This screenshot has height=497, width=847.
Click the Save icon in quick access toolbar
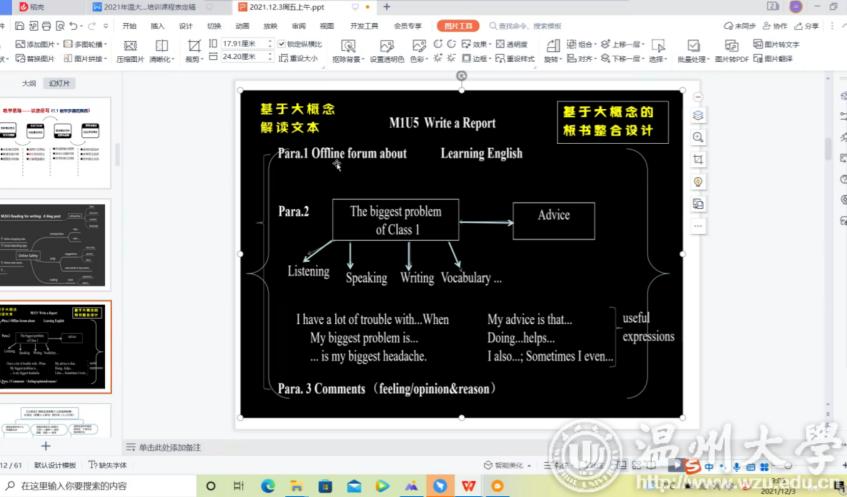(19, 26)
